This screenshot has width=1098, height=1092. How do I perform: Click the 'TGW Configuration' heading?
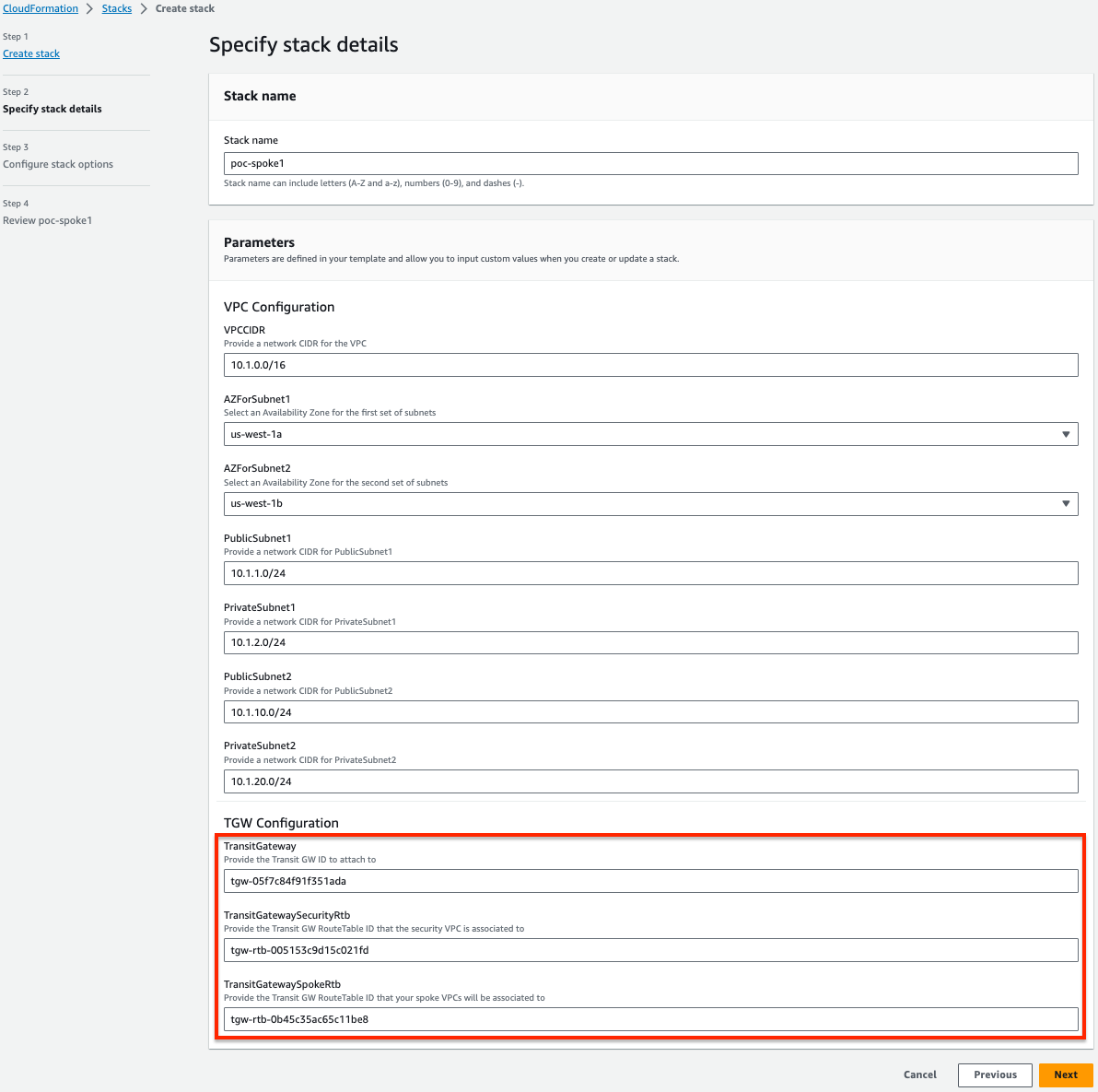coord(282,823)
